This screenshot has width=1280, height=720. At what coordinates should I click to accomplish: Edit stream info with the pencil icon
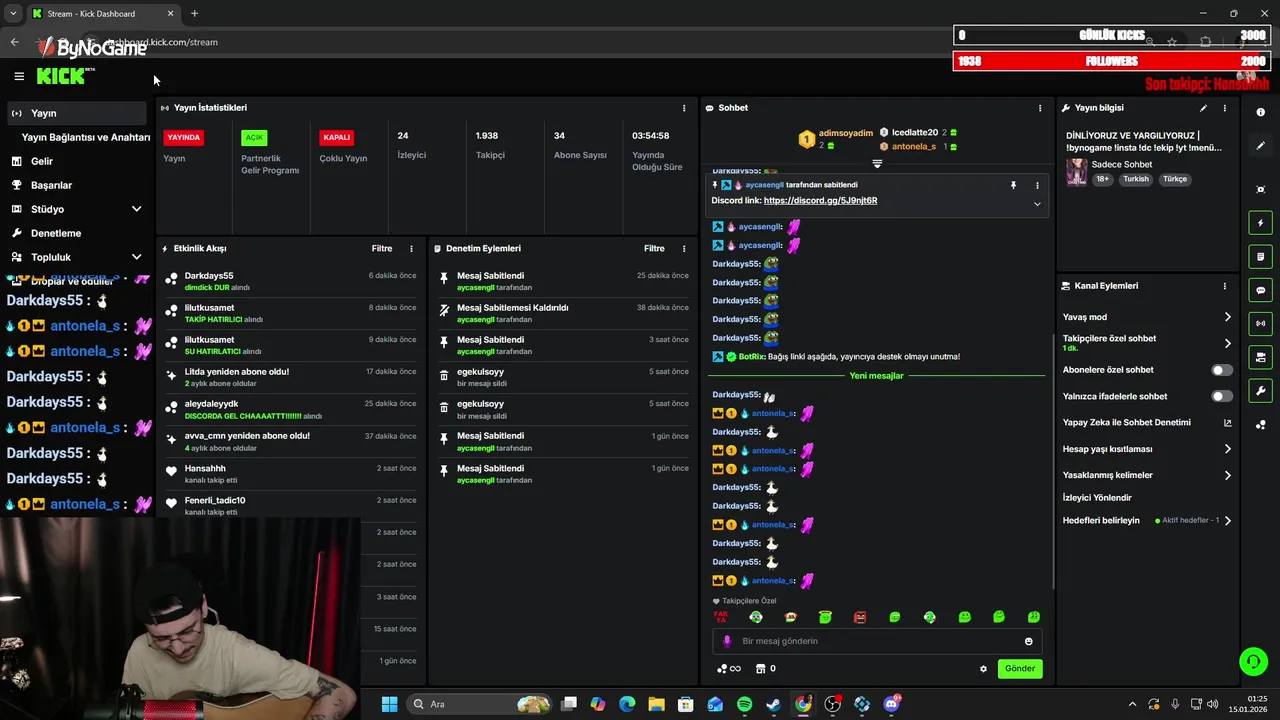tap(1203, 108)
